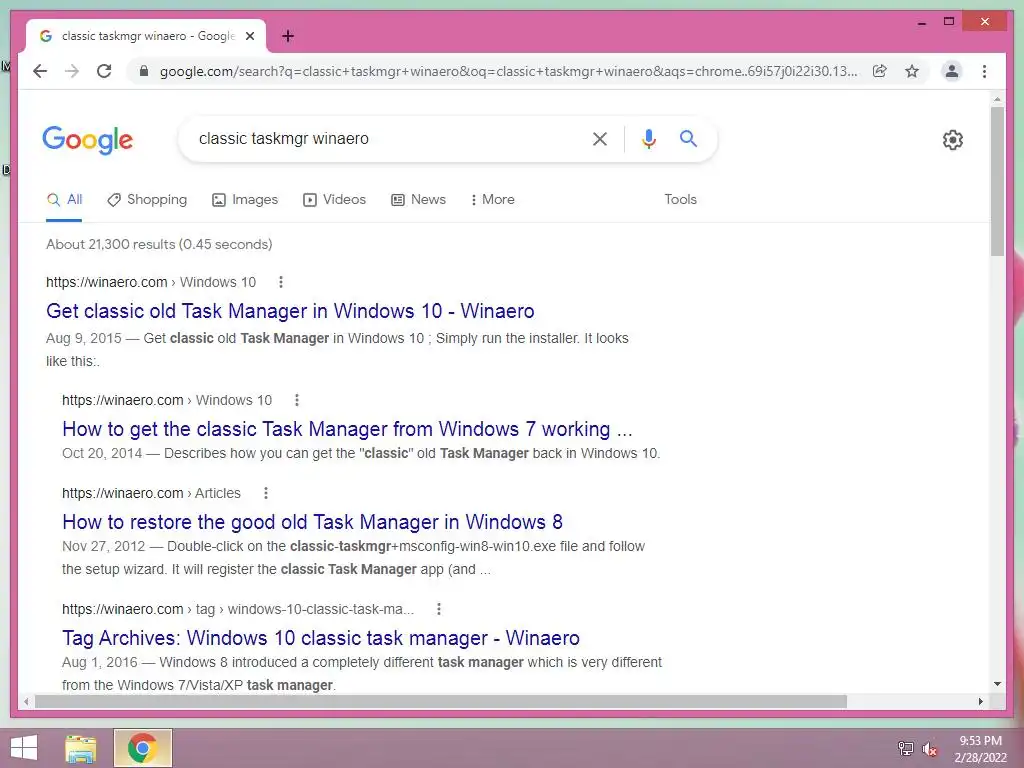This screenshot has height=768, width=1024.
Task: Click the Chrome taskbar icon
Action: (x=142, y=748)
